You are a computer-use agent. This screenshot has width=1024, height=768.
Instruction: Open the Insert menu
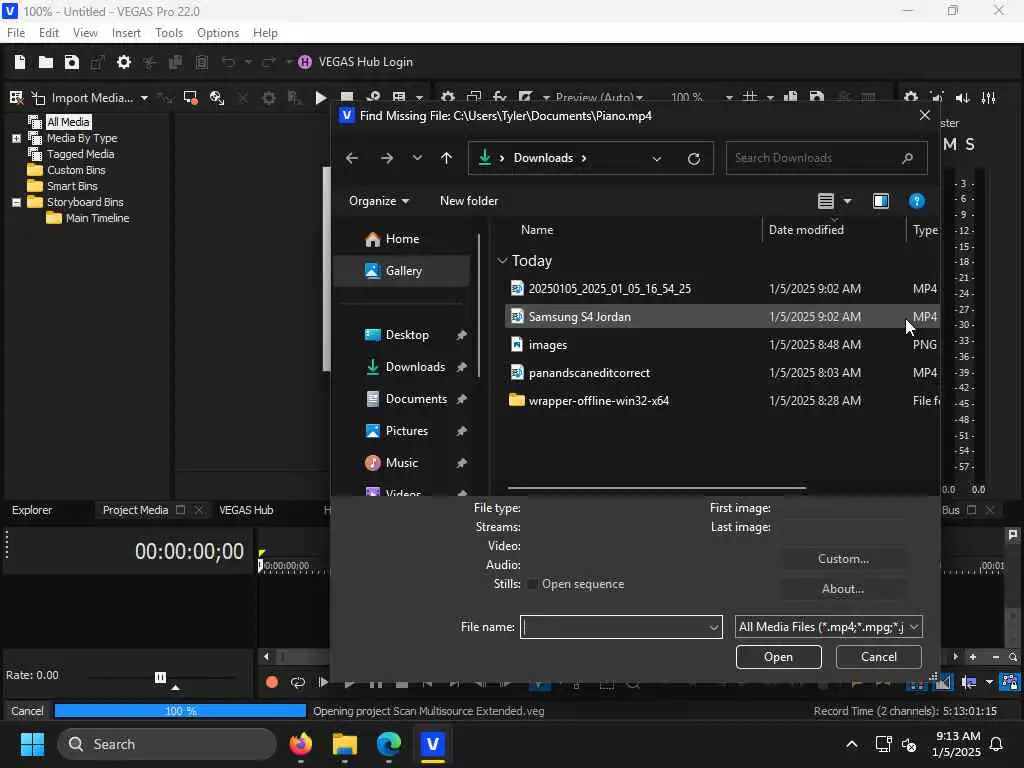point(126,33)
